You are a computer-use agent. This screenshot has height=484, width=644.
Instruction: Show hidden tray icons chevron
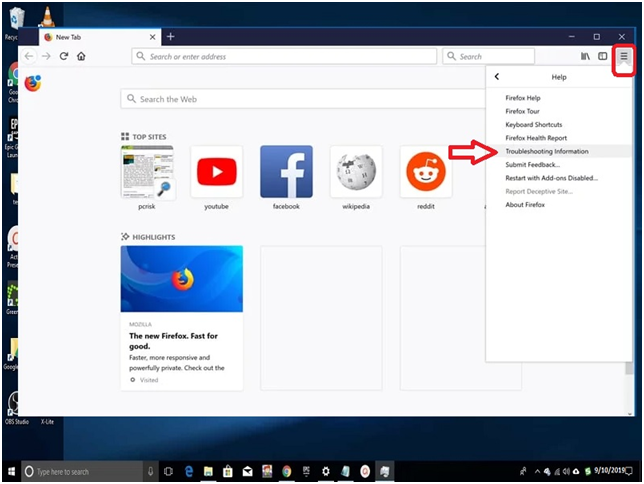[537, 471]
